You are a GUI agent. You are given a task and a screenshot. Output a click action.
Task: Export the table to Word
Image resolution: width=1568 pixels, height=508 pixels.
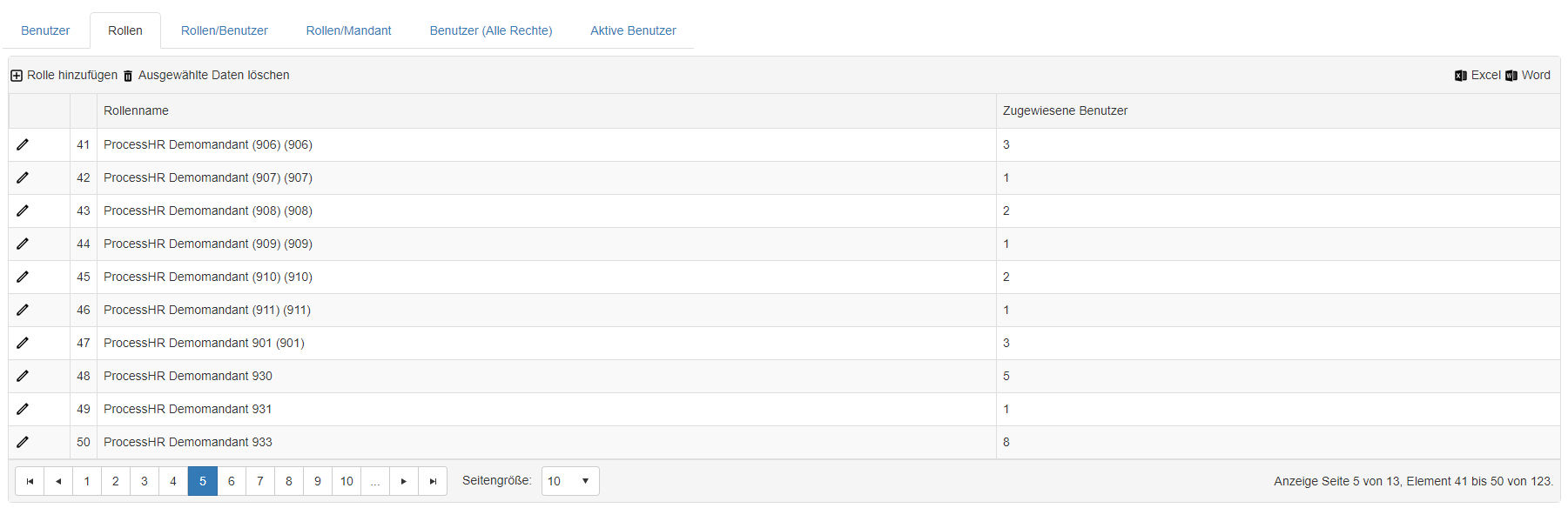tap(1528, 76)
